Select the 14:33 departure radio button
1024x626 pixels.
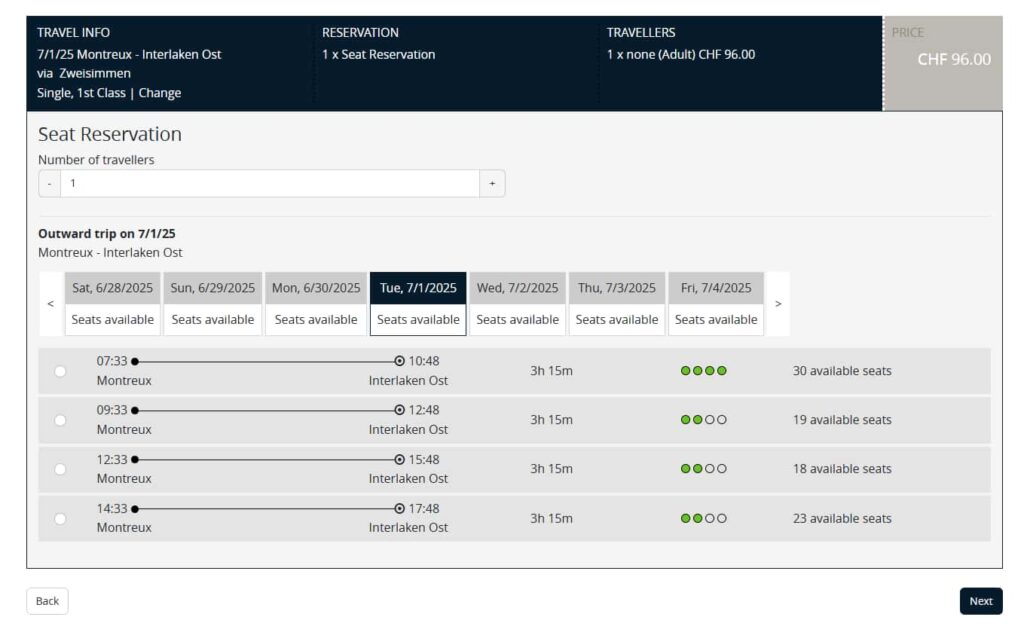coord(60,518)
